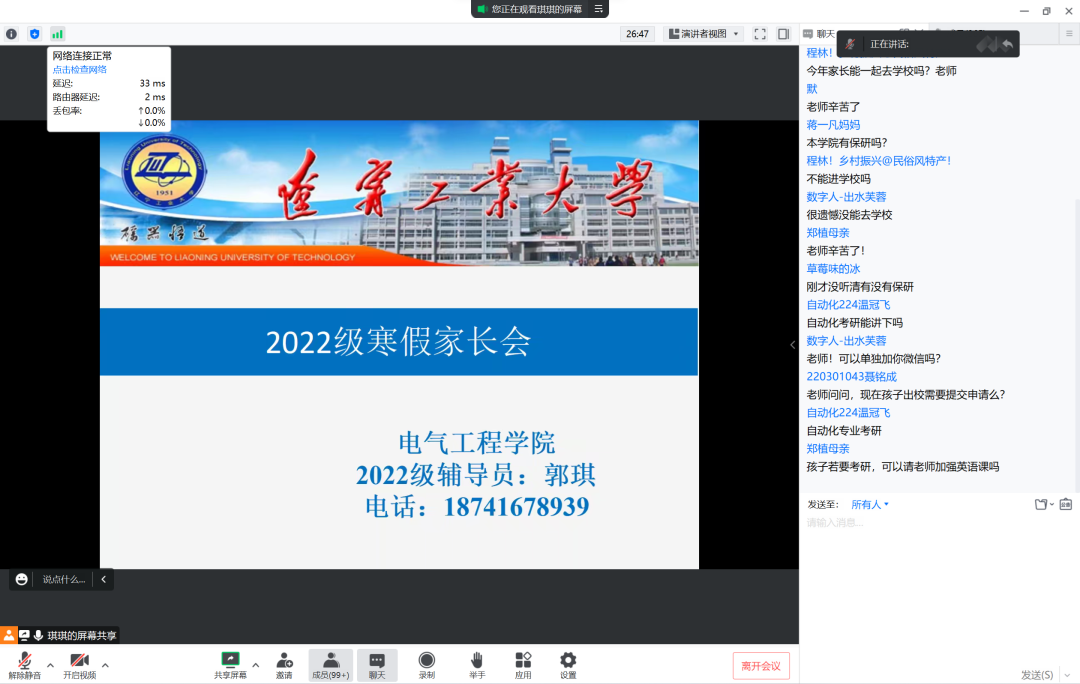The width and height of the screenshot is (1080, 684).
Task: Select message 本学院有保研吗？
Action: click(x=847, y=143)
